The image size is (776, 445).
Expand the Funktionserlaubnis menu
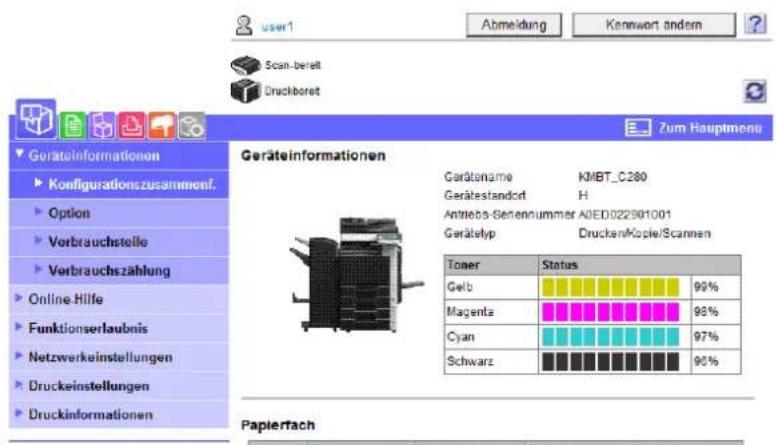[x=119, y=328]
